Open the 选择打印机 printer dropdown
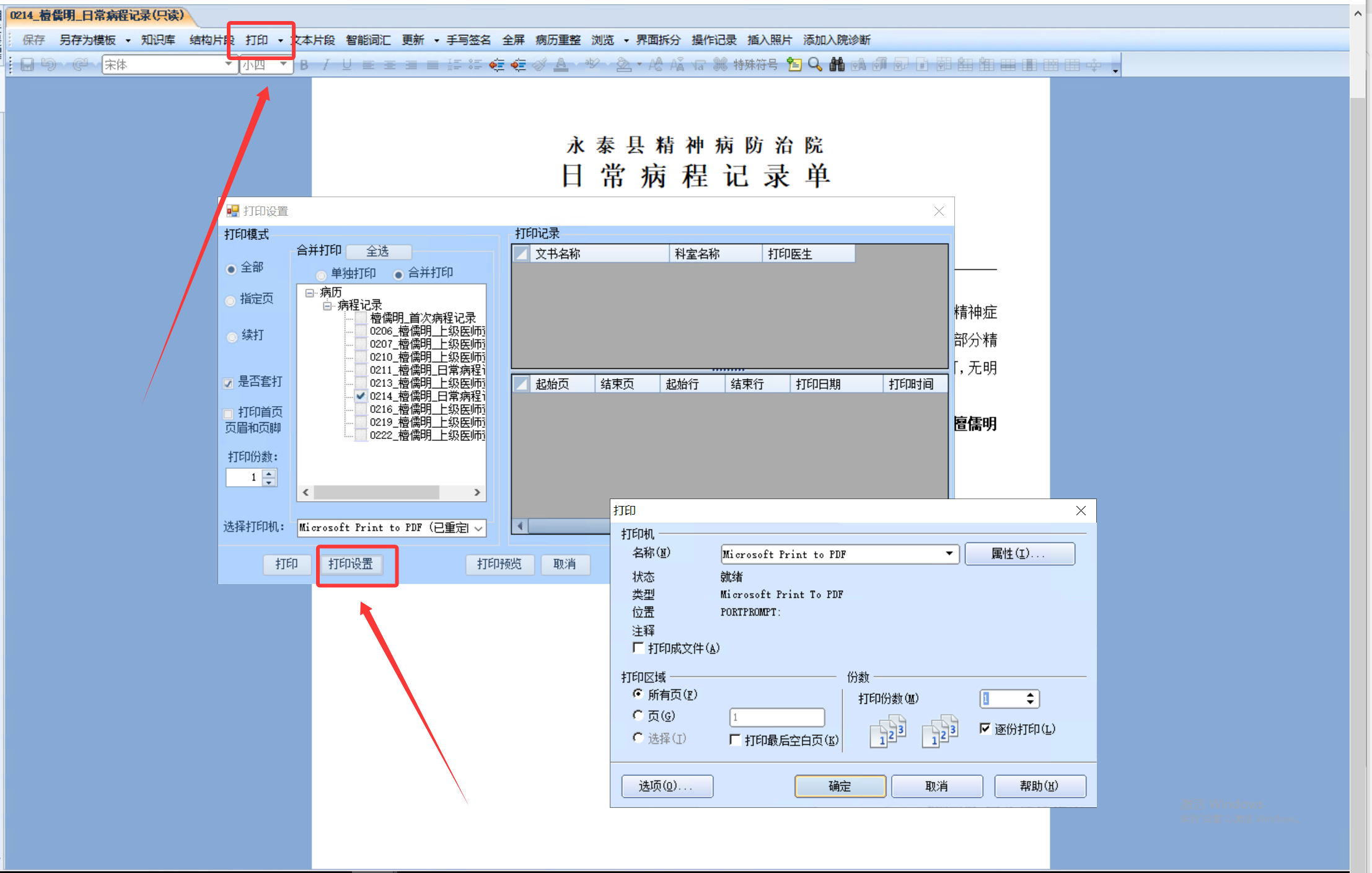 [x=478, y=528]
